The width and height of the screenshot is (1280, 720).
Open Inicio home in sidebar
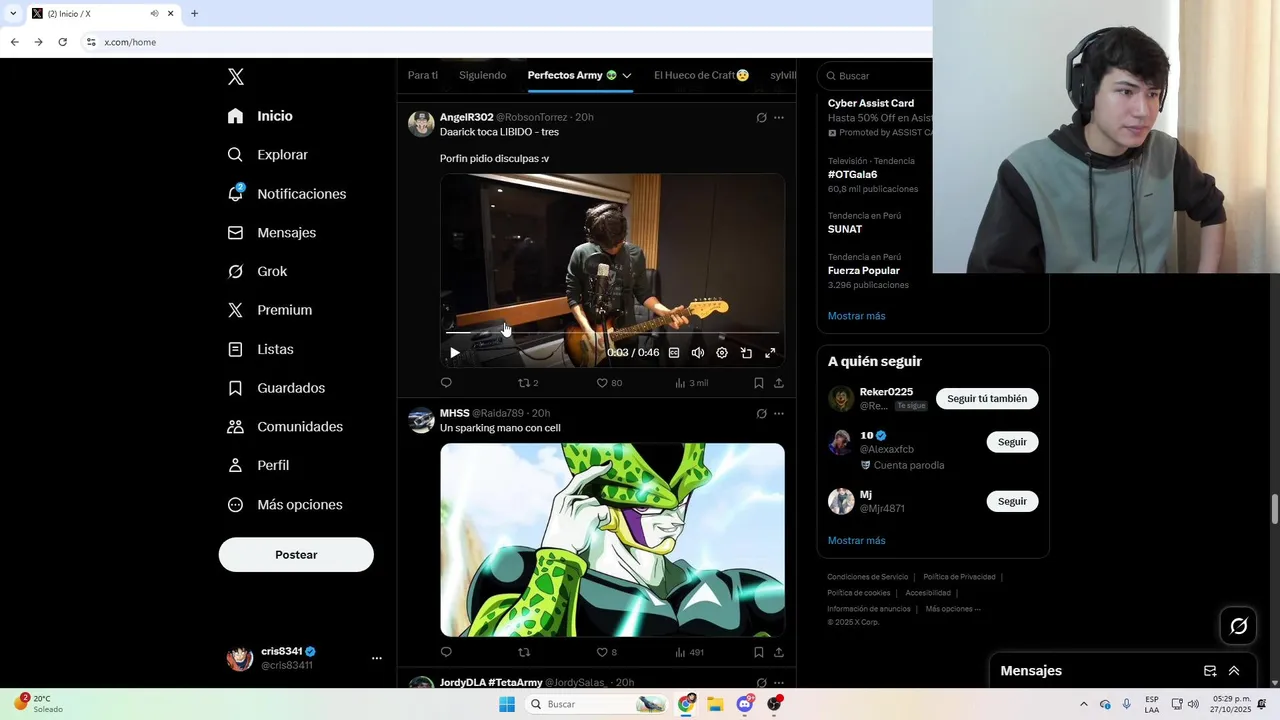(x=260, y=116)
